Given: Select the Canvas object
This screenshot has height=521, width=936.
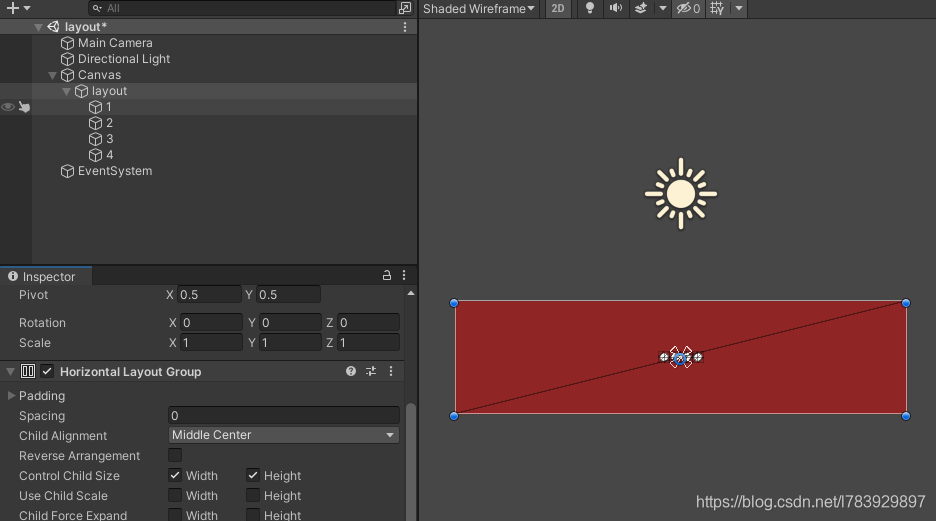Looking at the screenshot, I should [x=99, y=75].
